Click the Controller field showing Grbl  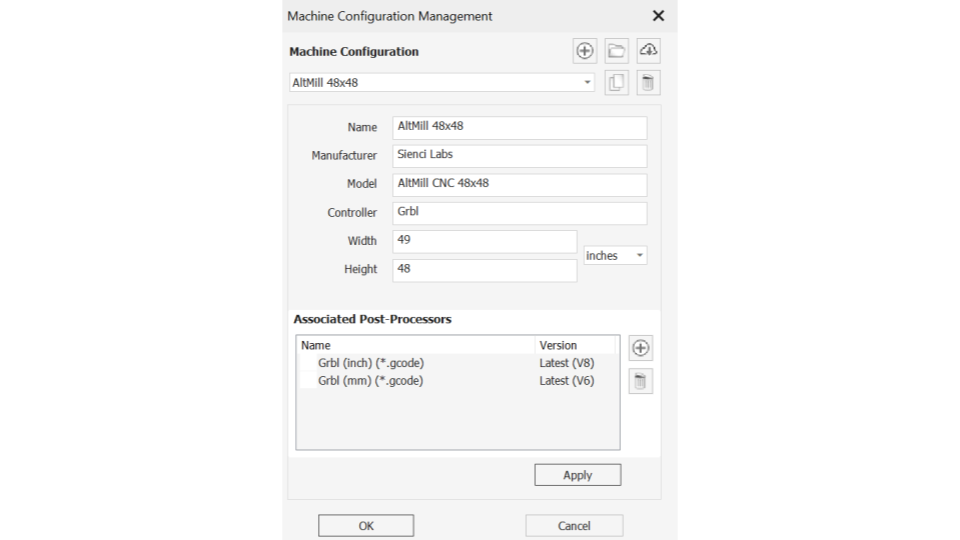click(x=519, y=213)
